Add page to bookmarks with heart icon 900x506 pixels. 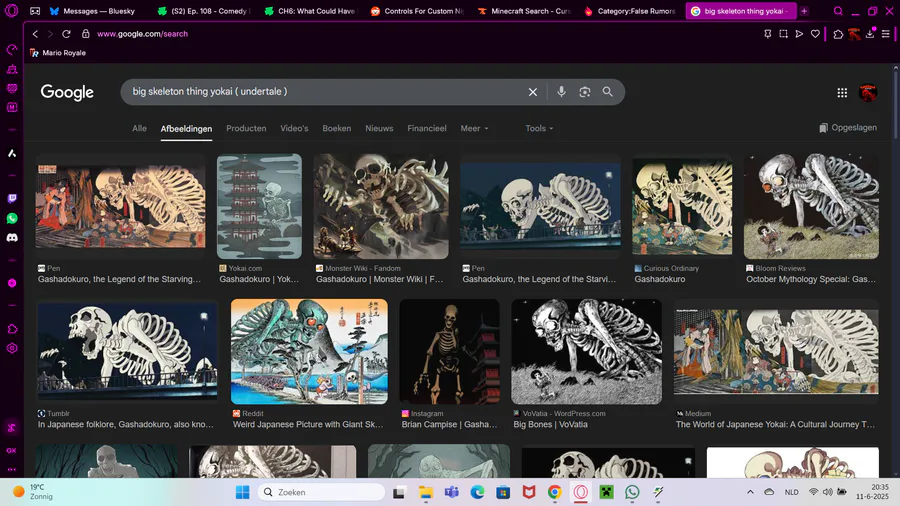[x=815, y=34]
